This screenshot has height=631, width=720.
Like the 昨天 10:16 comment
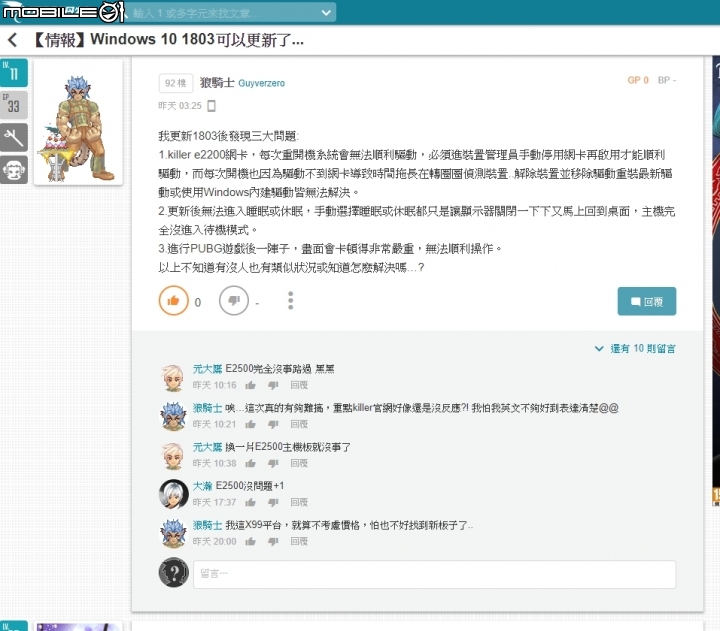250,385
